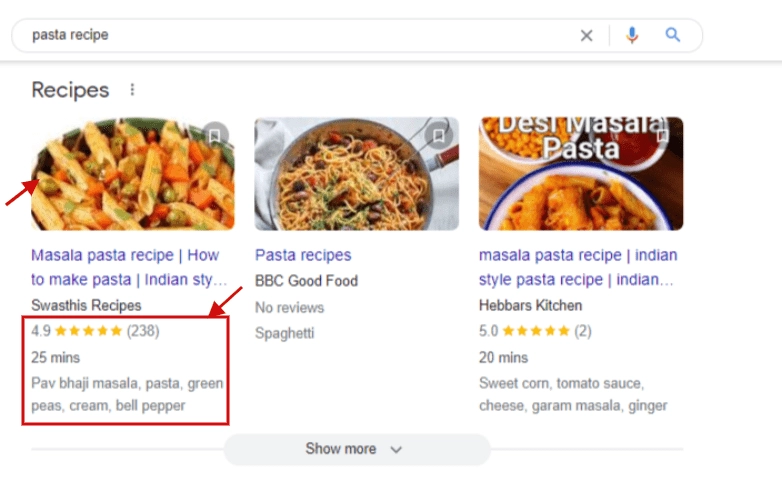
Task: Click the Swasthis Recipes source name
Action: point(86,305)
